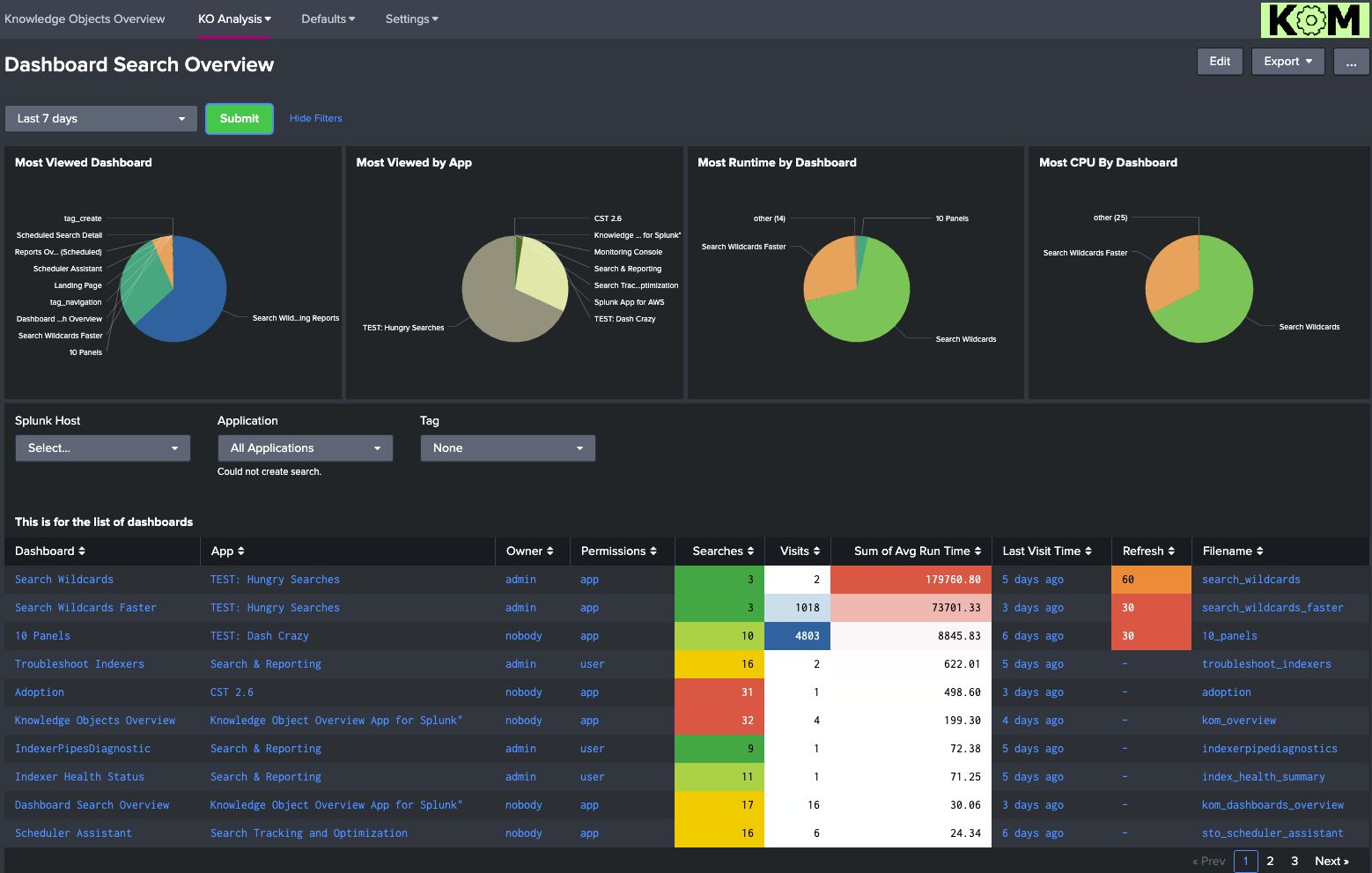Click the Hide Filters link
Viewport: 1372px width, 873px height.
(315, 118)
